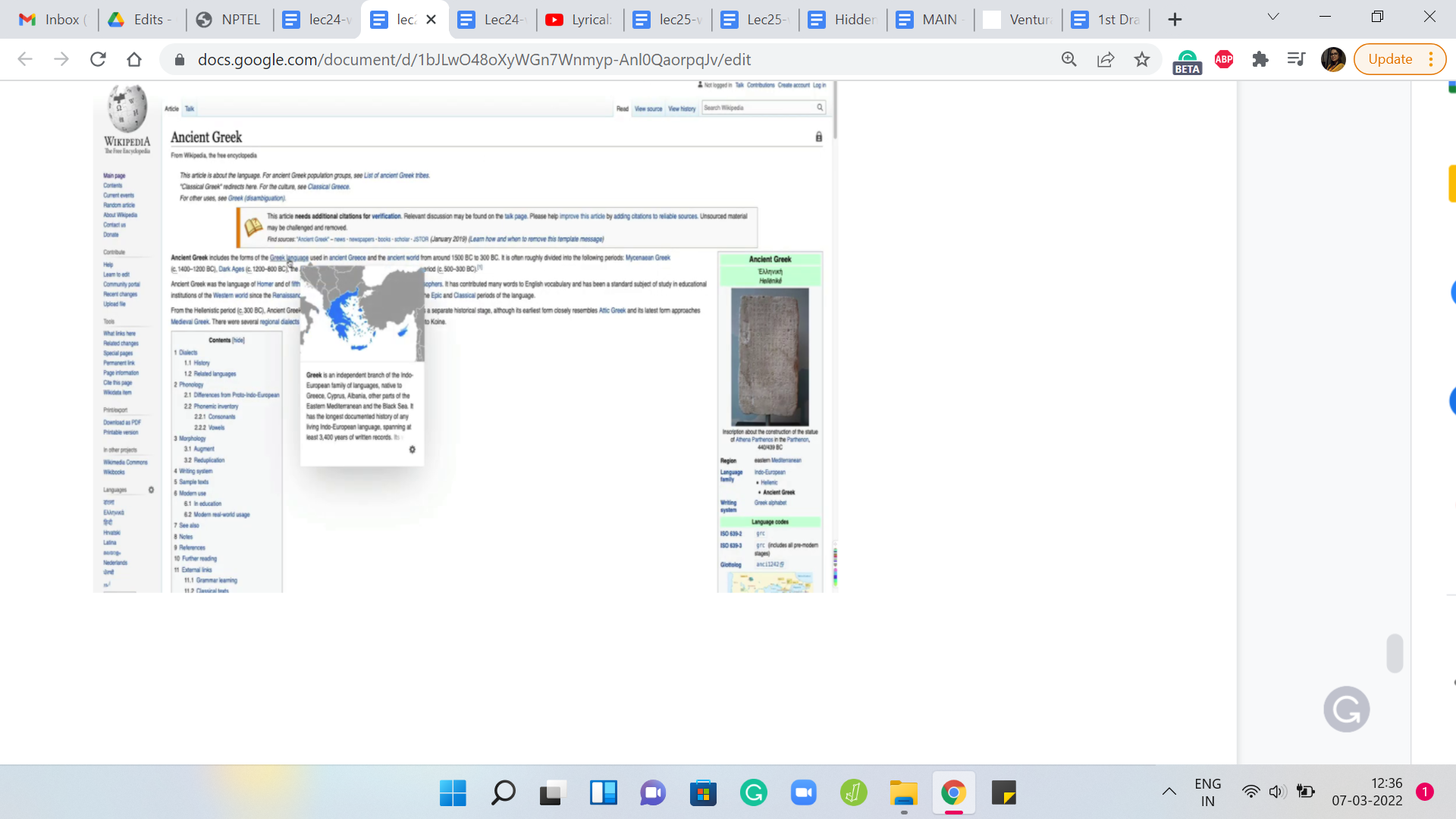
Task: Switch to the Lyrical YouTube tab
Action: click(579, 20)
